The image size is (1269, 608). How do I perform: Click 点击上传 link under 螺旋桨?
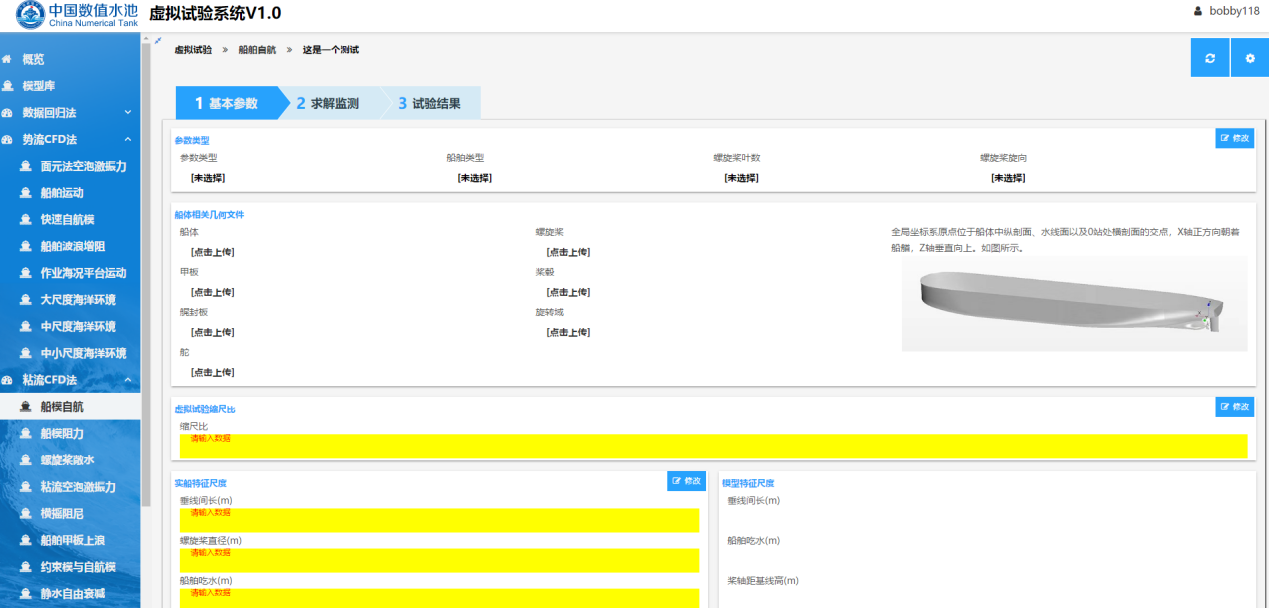click(x=567, y=252)
